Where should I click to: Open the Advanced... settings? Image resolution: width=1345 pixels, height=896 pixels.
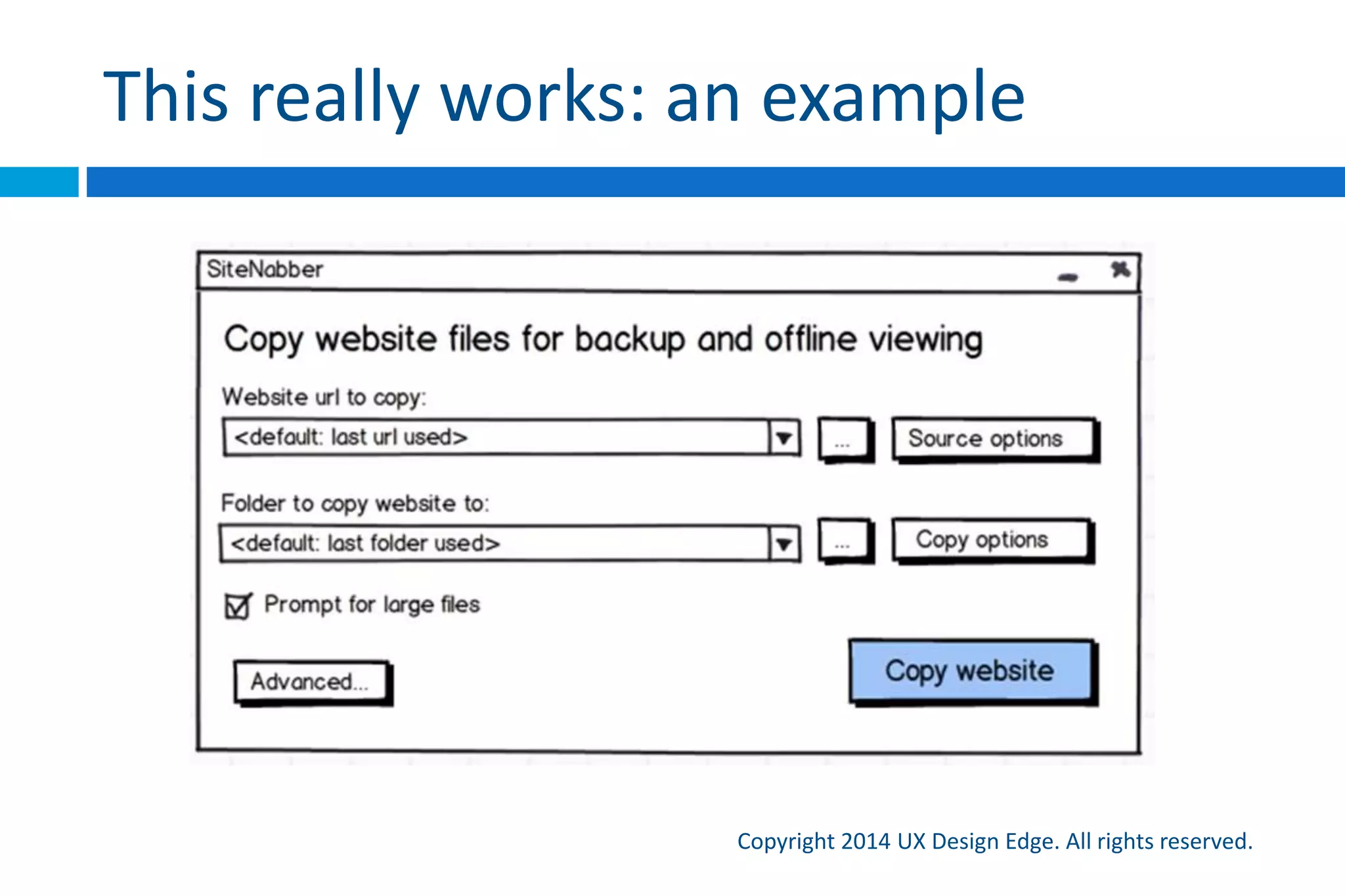[x=313, y=683]
